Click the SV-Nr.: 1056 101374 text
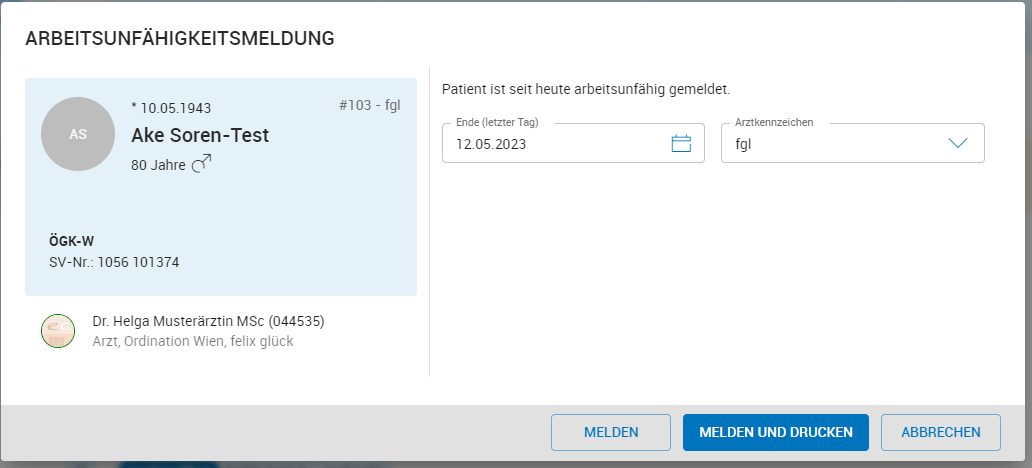 (114, 262)
